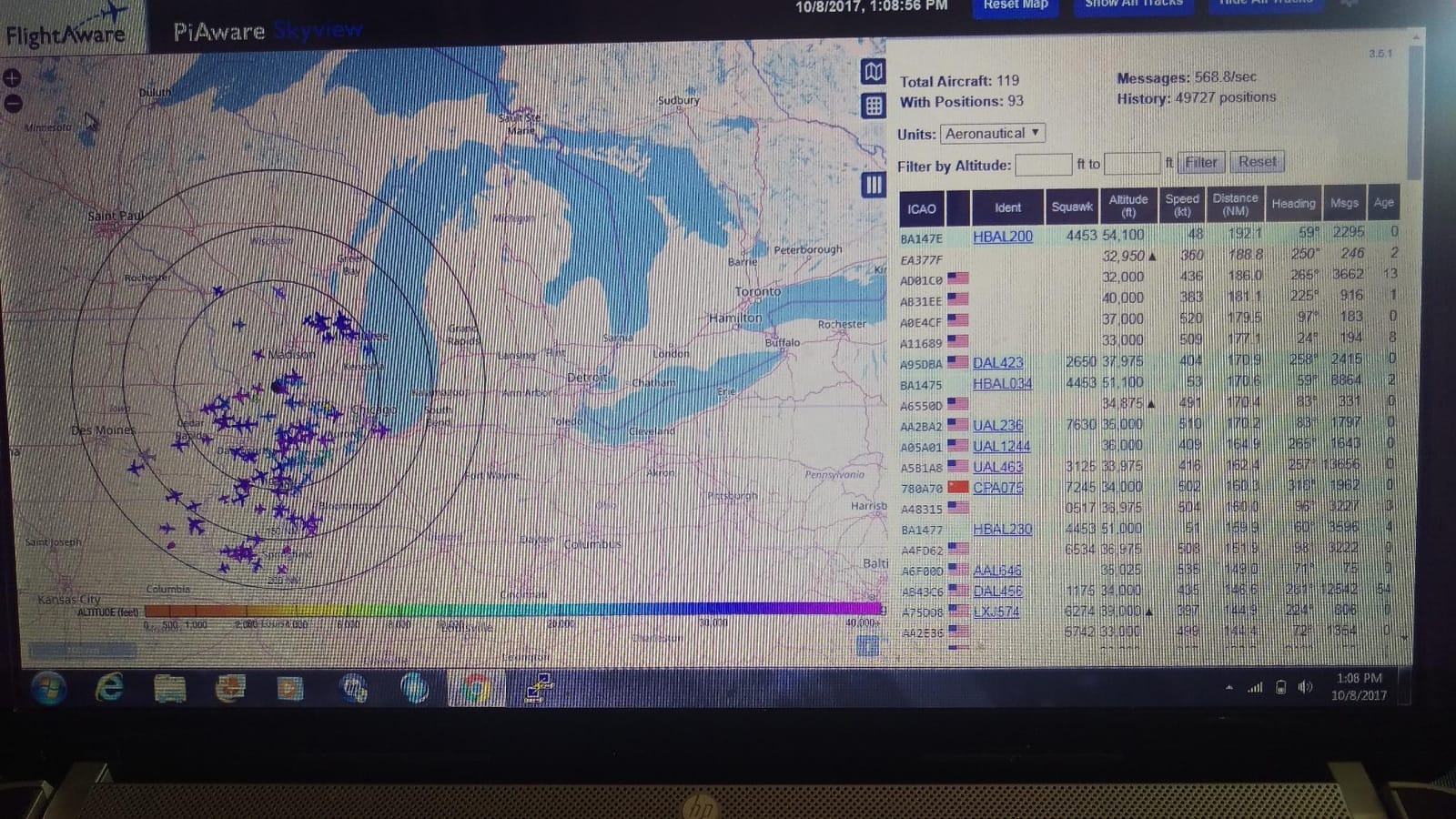Image resolution: width=1456 pixels, height=819 pixels.
Task: Click the China flag in 780A70 row
Action: click(x=958, y=487)
